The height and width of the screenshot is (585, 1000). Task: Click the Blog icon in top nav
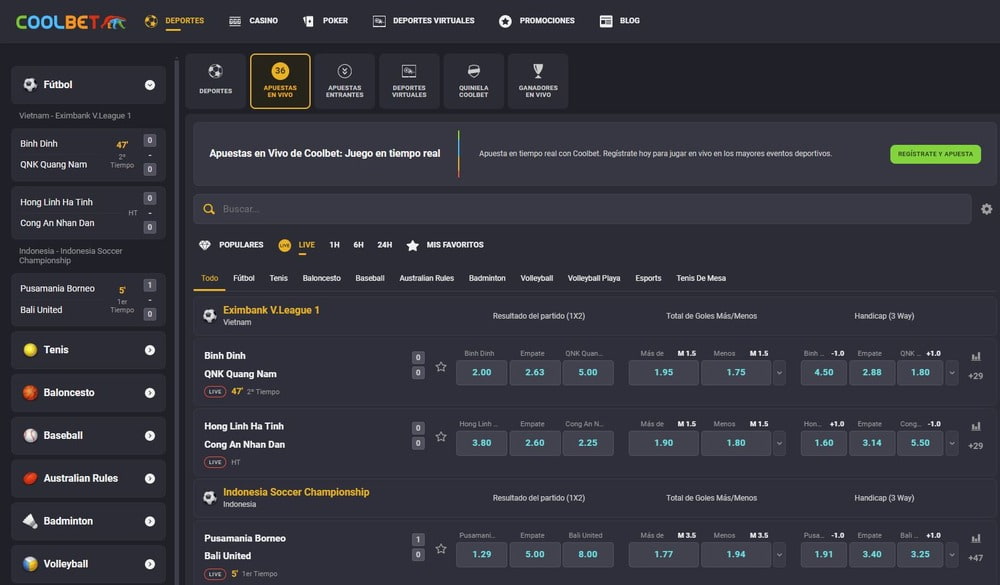(606, 21)
